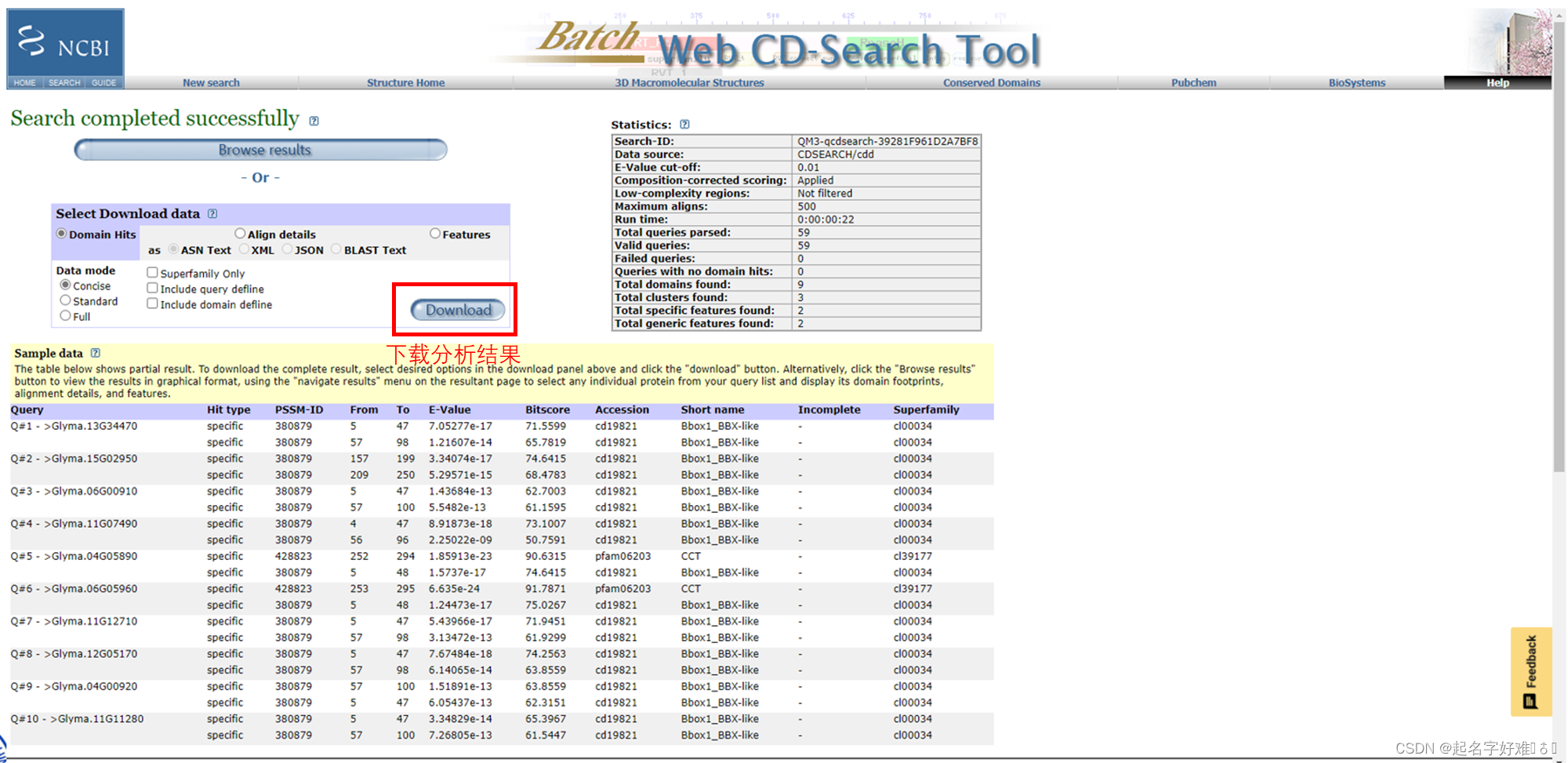
Task: Select Features radio button
Action: [x=435, y=233]
